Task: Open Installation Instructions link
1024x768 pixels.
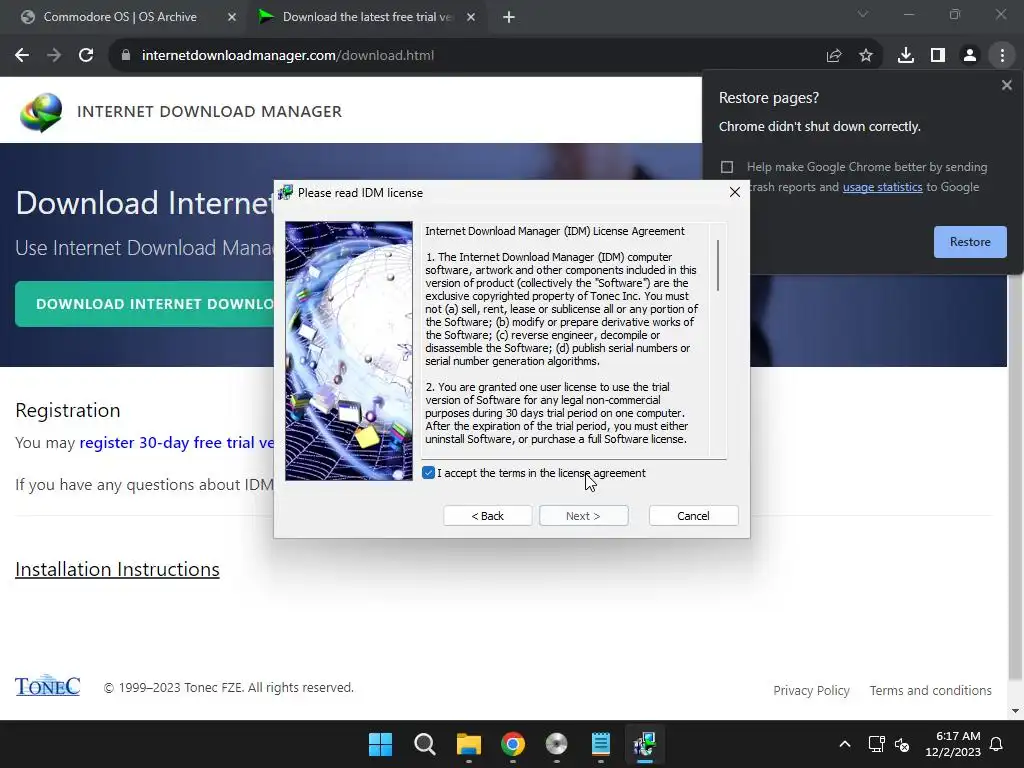Action: (x=118, y=569)
